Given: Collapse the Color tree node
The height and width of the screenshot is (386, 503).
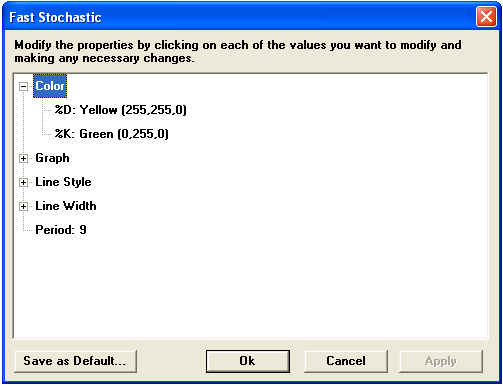Looking at the screenshot, I should pos(23,87).
